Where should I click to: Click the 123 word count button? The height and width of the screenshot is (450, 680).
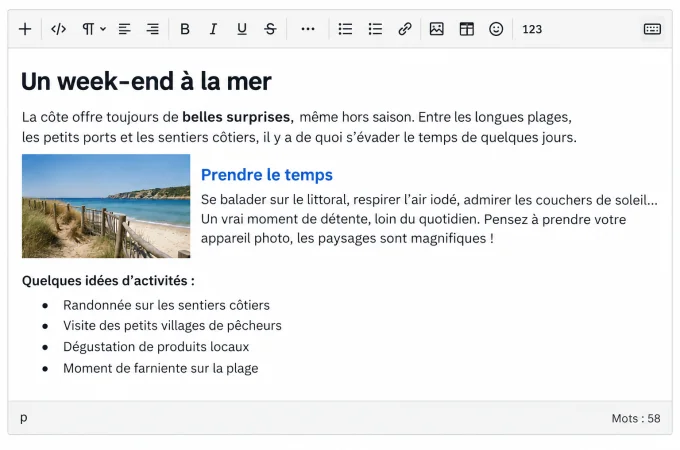pos(532,29)
